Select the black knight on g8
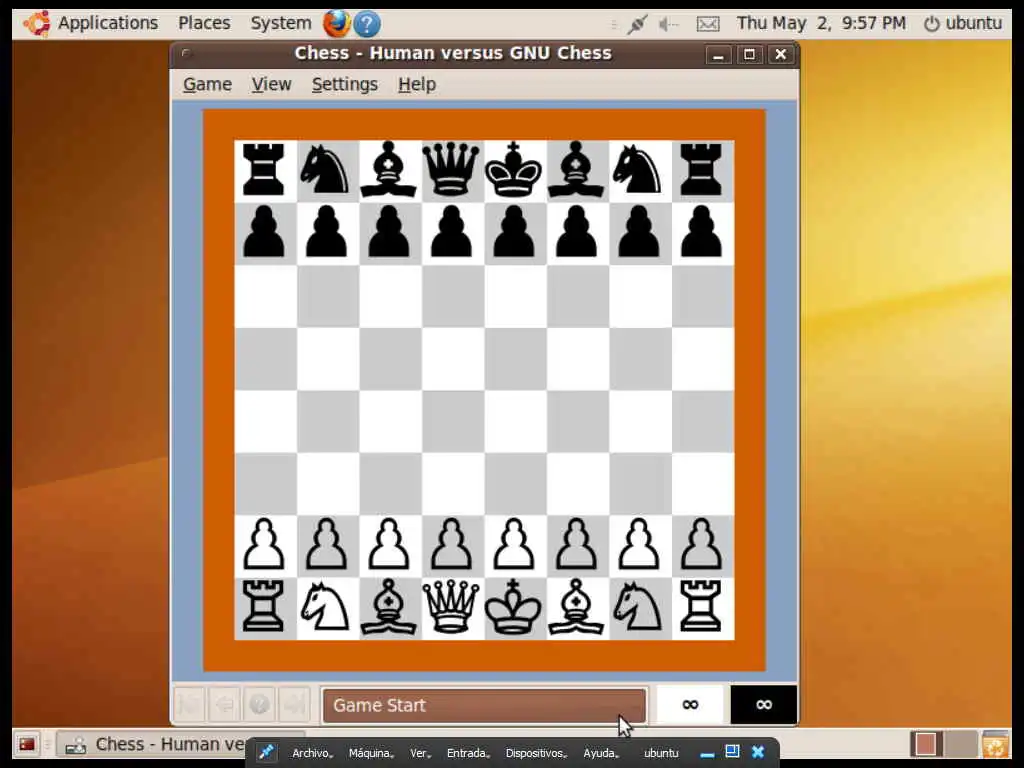Image resolution: width=1024 pixels, height=768 pixels. [x=638, y=170]
